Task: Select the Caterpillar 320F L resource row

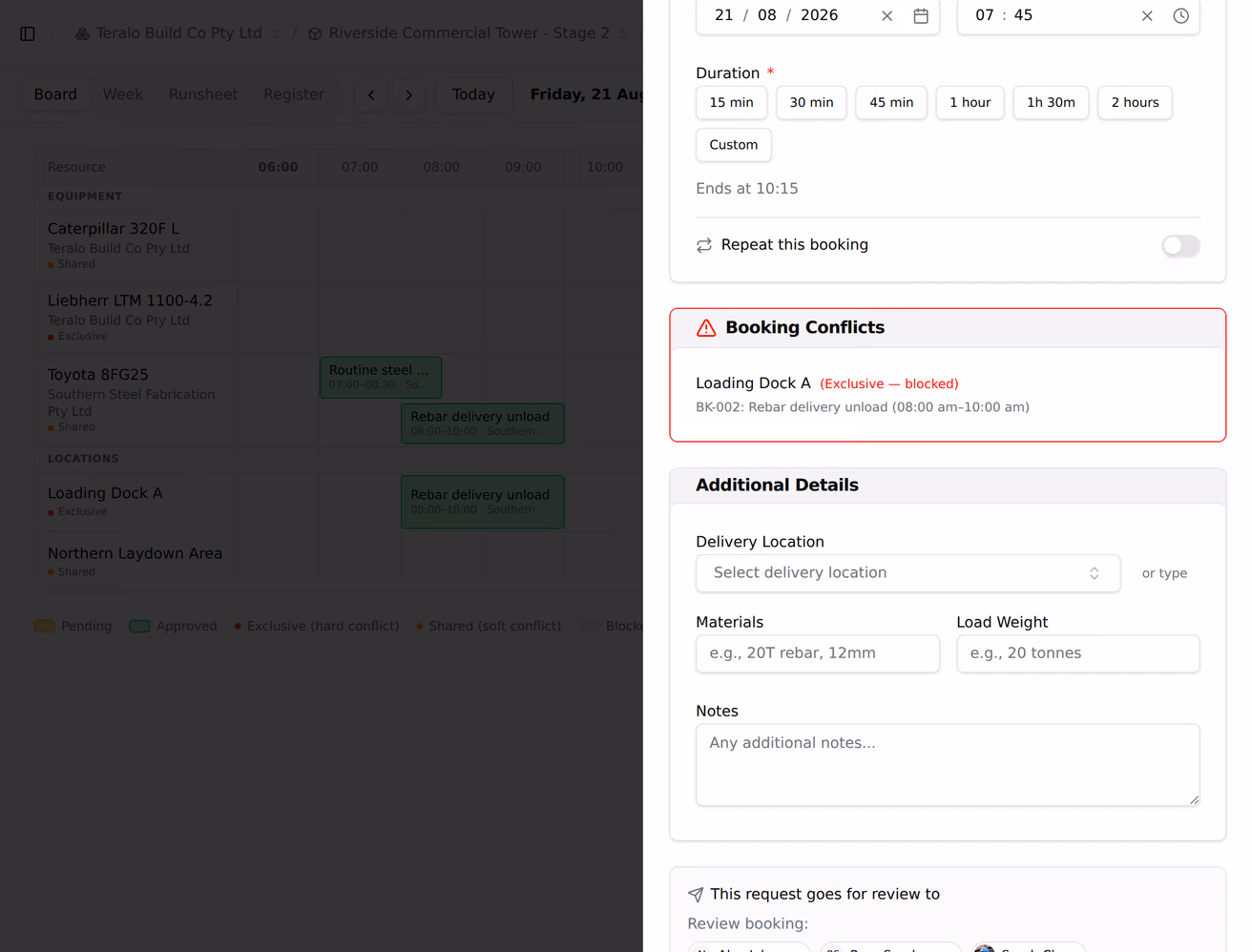Action: (x=136, y=245)
